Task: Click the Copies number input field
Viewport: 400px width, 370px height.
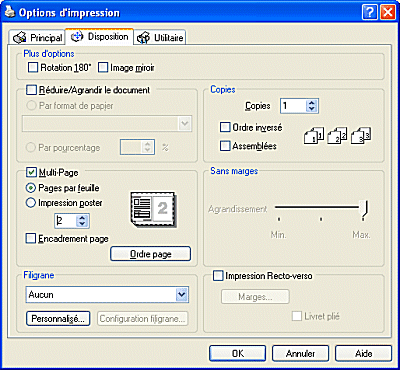Action: click(293, 106)
